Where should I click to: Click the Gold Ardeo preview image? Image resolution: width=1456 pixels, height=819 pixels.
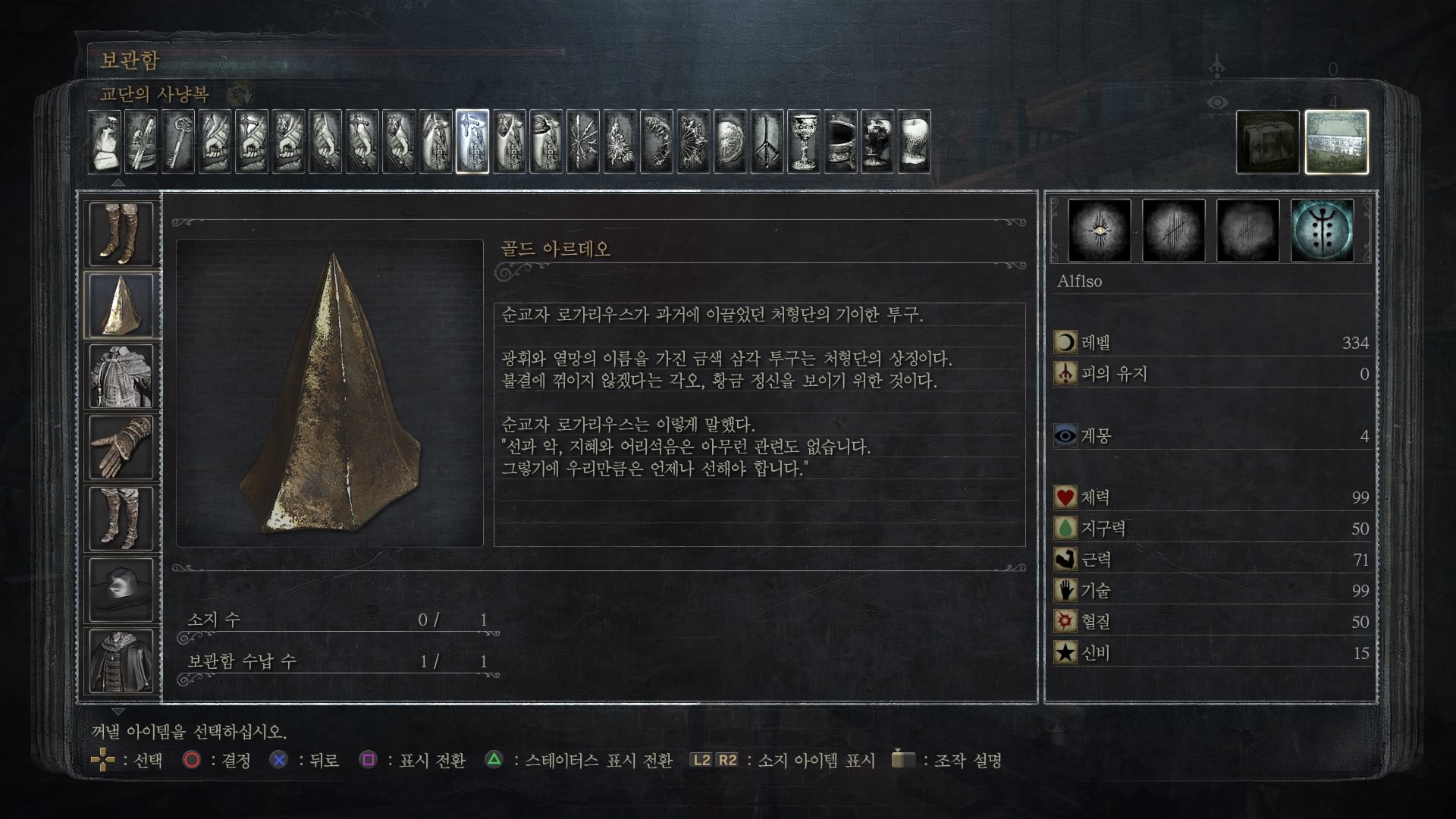coord(330,393)
